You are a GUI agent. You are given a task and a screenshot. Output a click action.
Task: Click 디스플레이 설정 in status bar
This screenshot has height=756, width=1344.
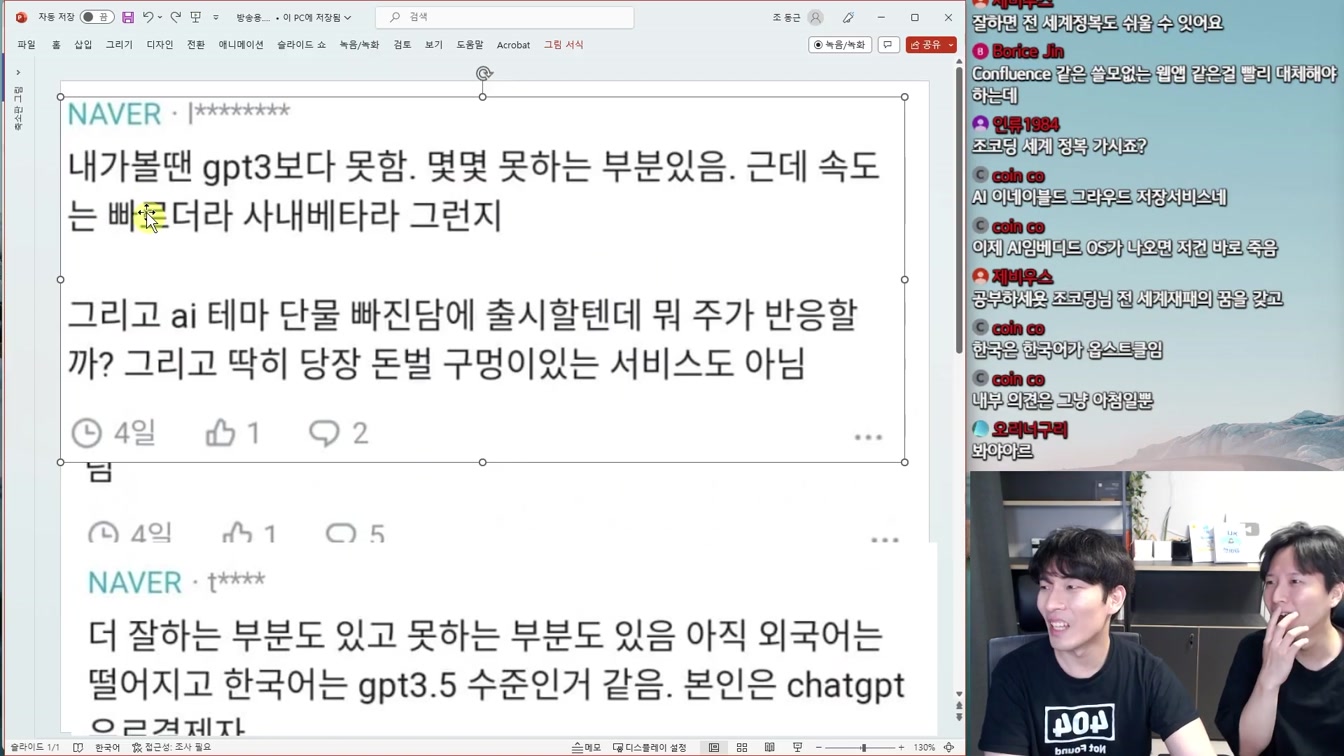point(650,747)
